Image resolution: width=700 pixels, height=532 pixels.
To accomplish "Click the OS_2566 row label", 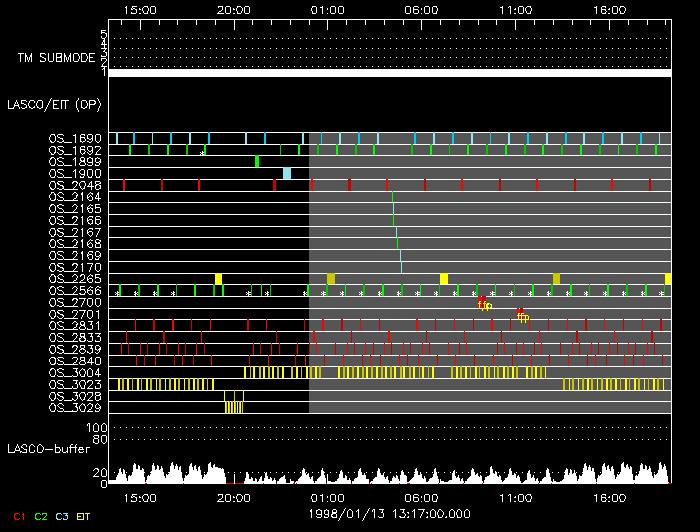I will point(75,290).
